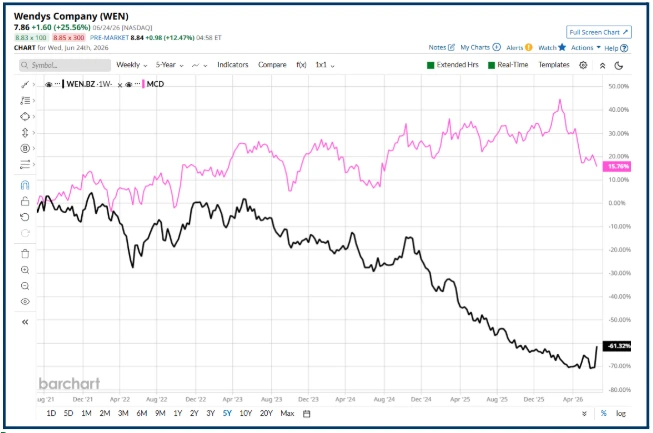Open the Templates menu

point(553,65)
